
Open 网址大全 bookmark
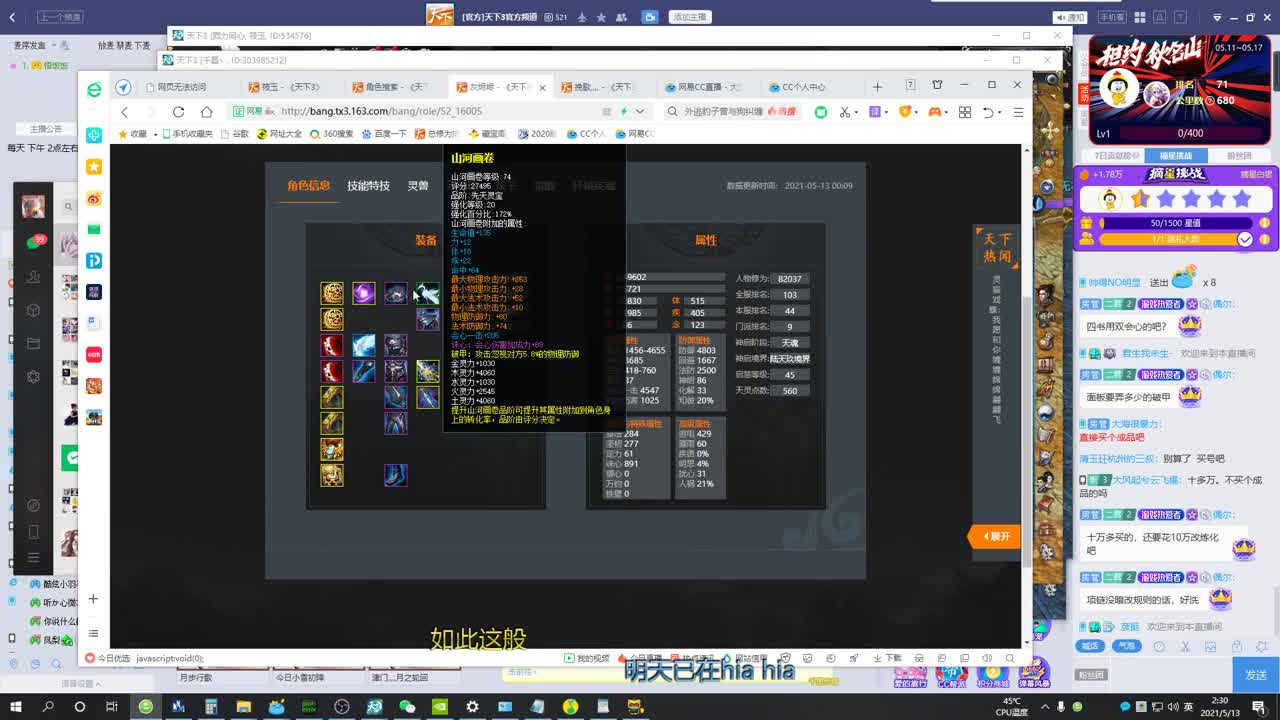tap(279, 134)
